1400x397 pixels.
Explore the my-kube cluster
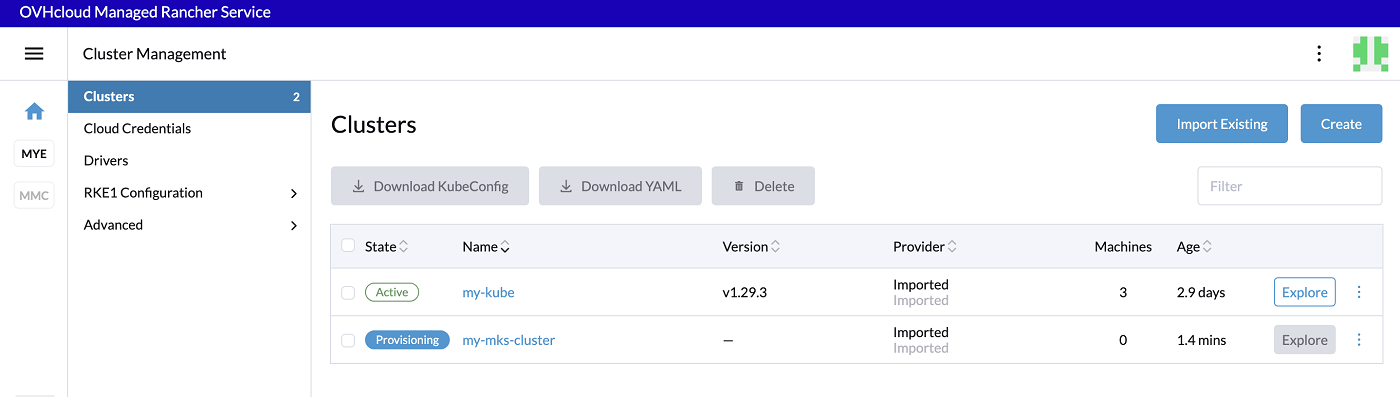click(1305, 292)
